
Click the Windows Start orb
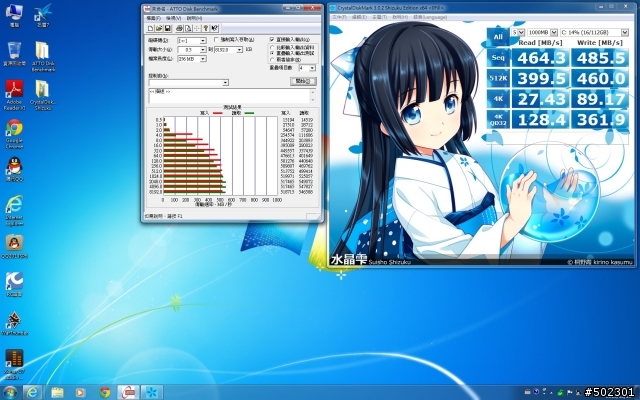tap(10, 392)
